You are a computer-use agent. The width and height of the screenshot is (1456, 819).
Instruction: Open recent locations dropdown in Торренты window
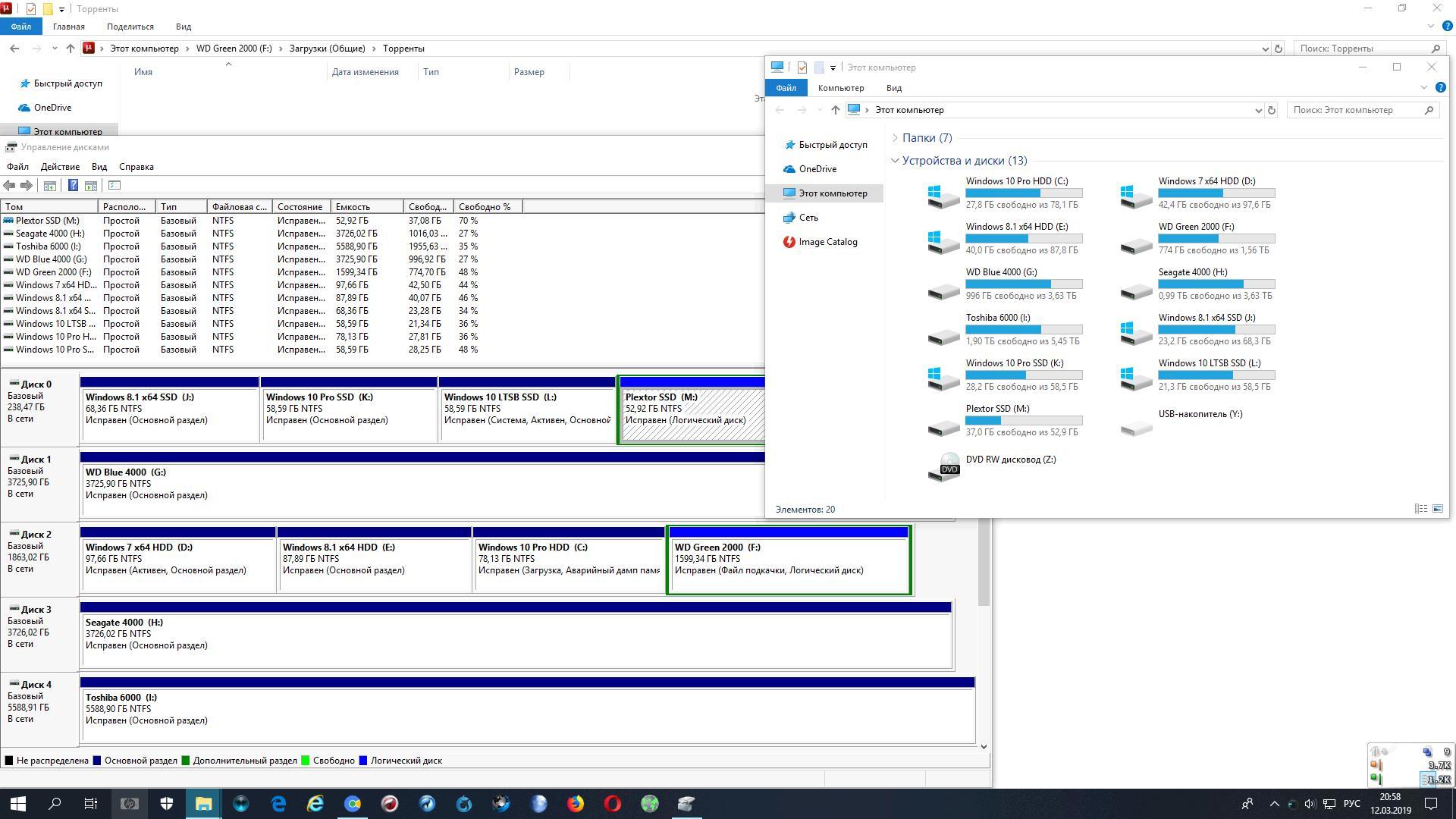(55, 49)
